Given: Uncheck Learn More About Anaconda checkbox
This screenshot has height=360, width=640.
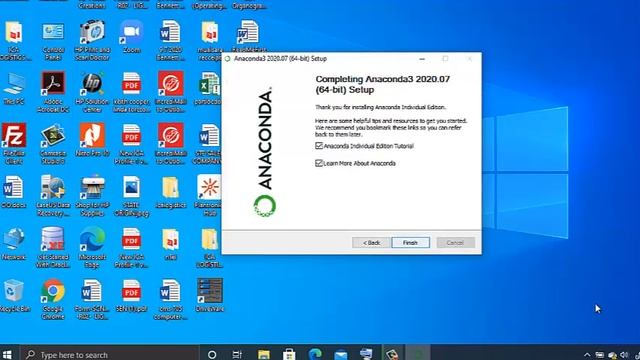Looking at the screenshot, I should (319, 163).
